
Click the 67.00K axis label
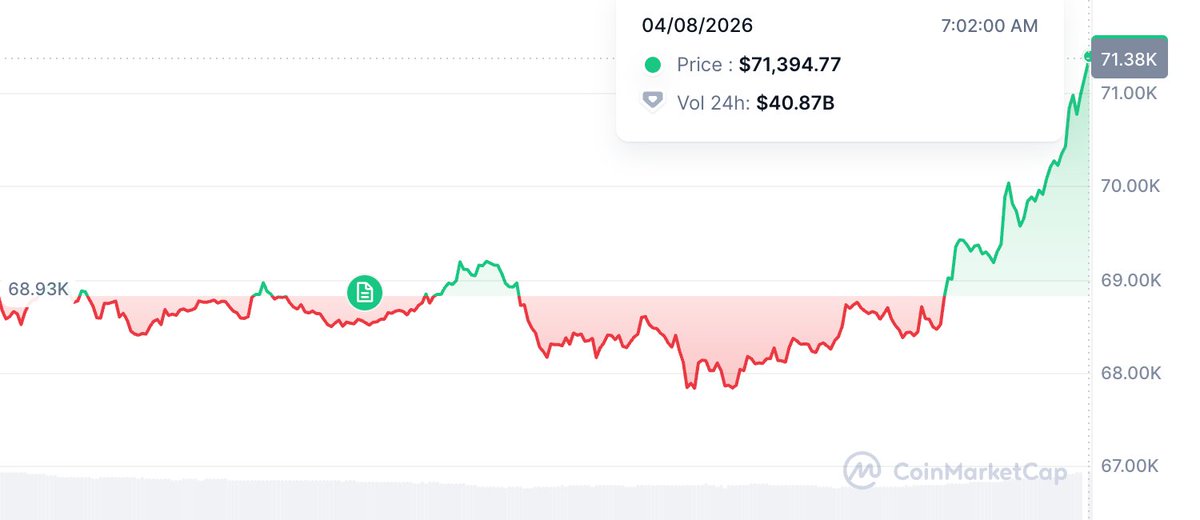tap(1128, 466)
